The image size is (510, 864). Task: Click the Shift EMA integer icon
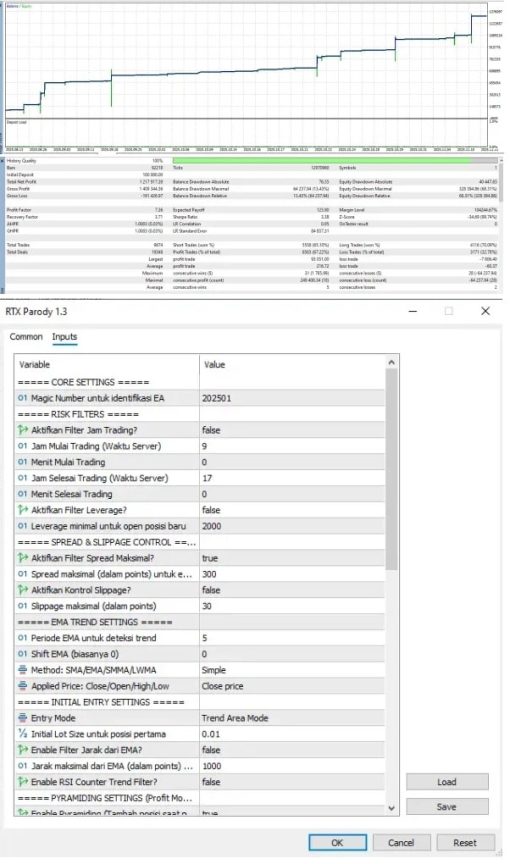click(x=23, y=654)
